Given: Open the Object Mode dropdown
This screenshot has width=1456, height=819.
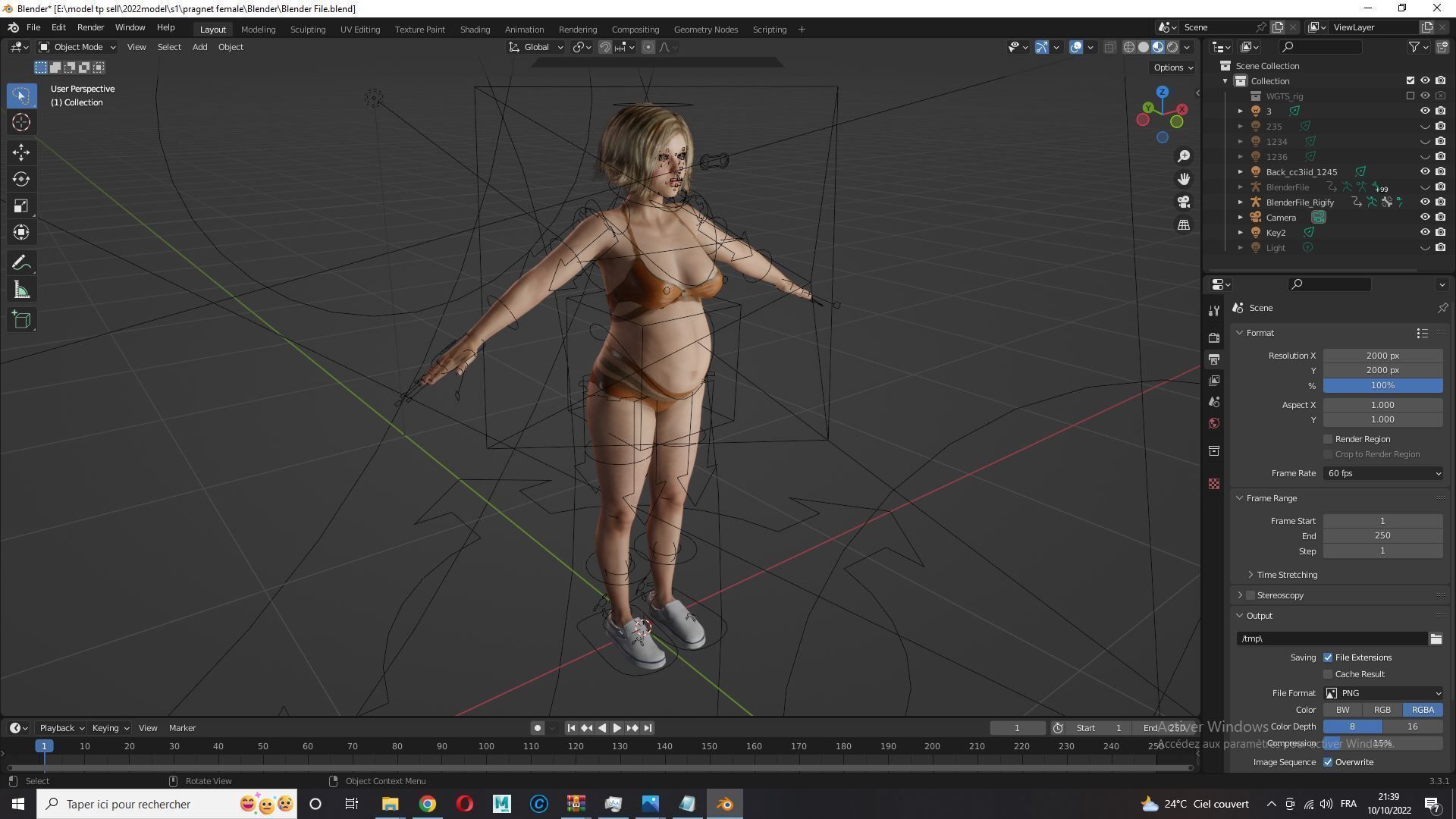Looking at the screenshot, I should pos(77,47).
